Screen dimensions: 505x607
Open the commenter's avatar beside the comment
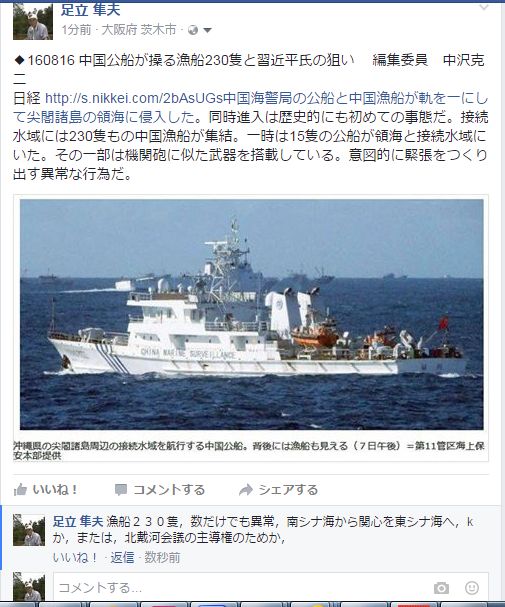[x=29, y=530]
